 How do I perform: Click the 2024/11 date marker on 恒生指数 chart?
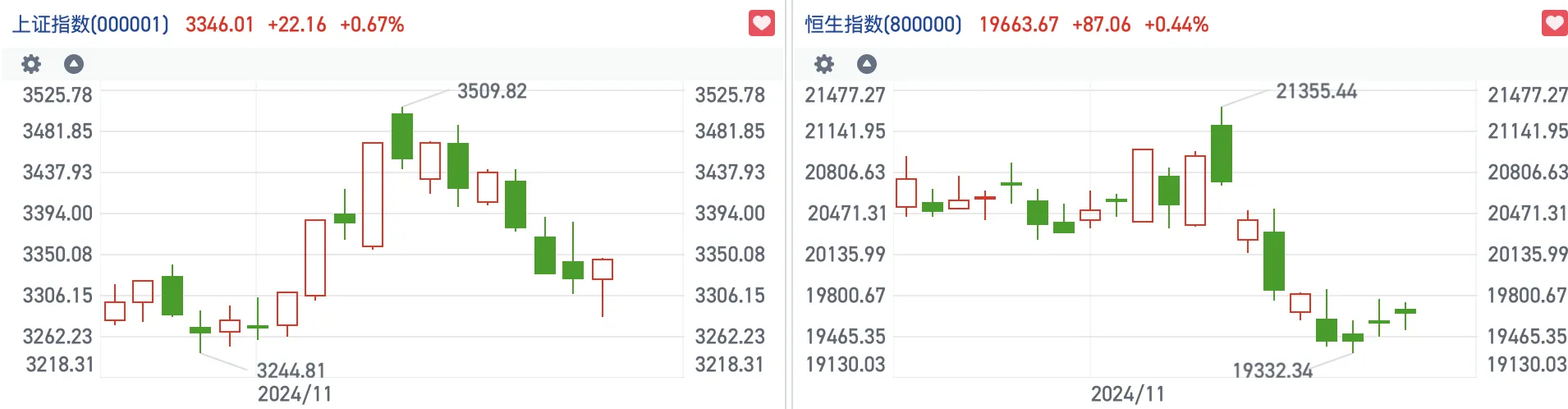[x=1127, y=394]
